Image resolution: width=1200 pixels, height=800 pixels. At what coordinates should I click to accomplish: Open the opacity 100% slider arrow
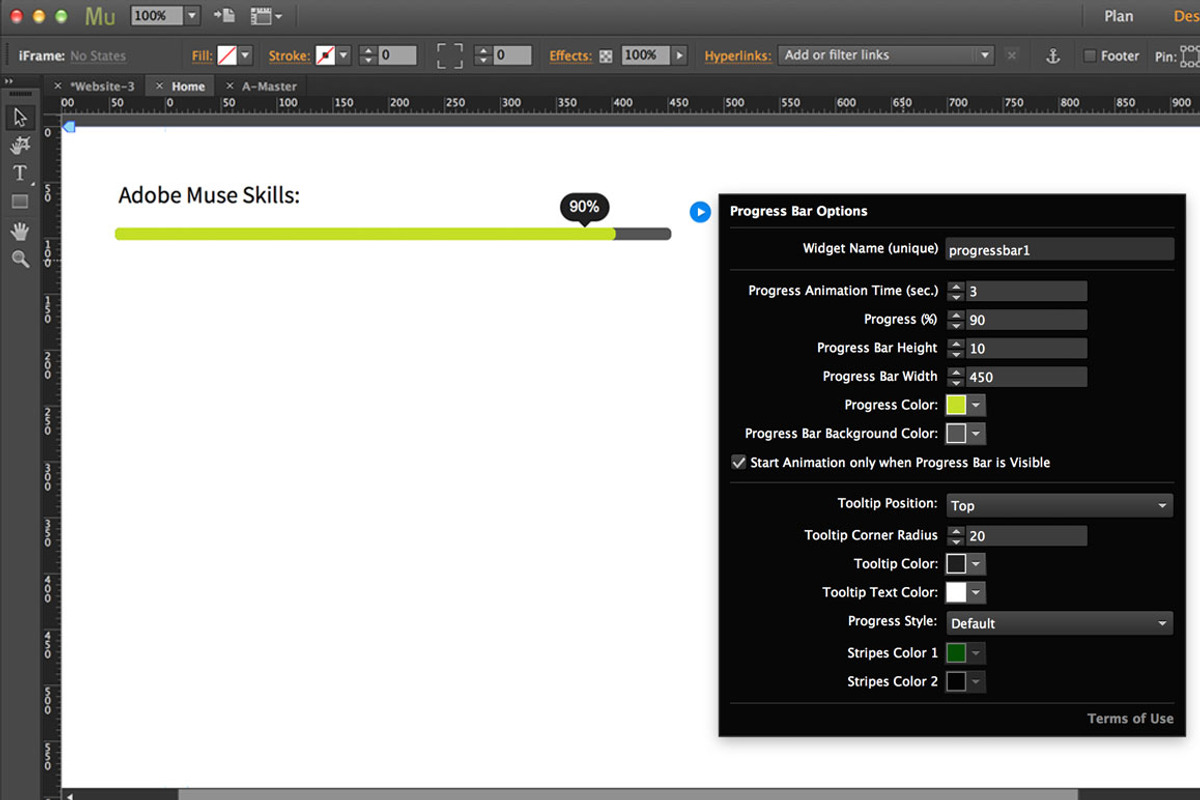680,56
